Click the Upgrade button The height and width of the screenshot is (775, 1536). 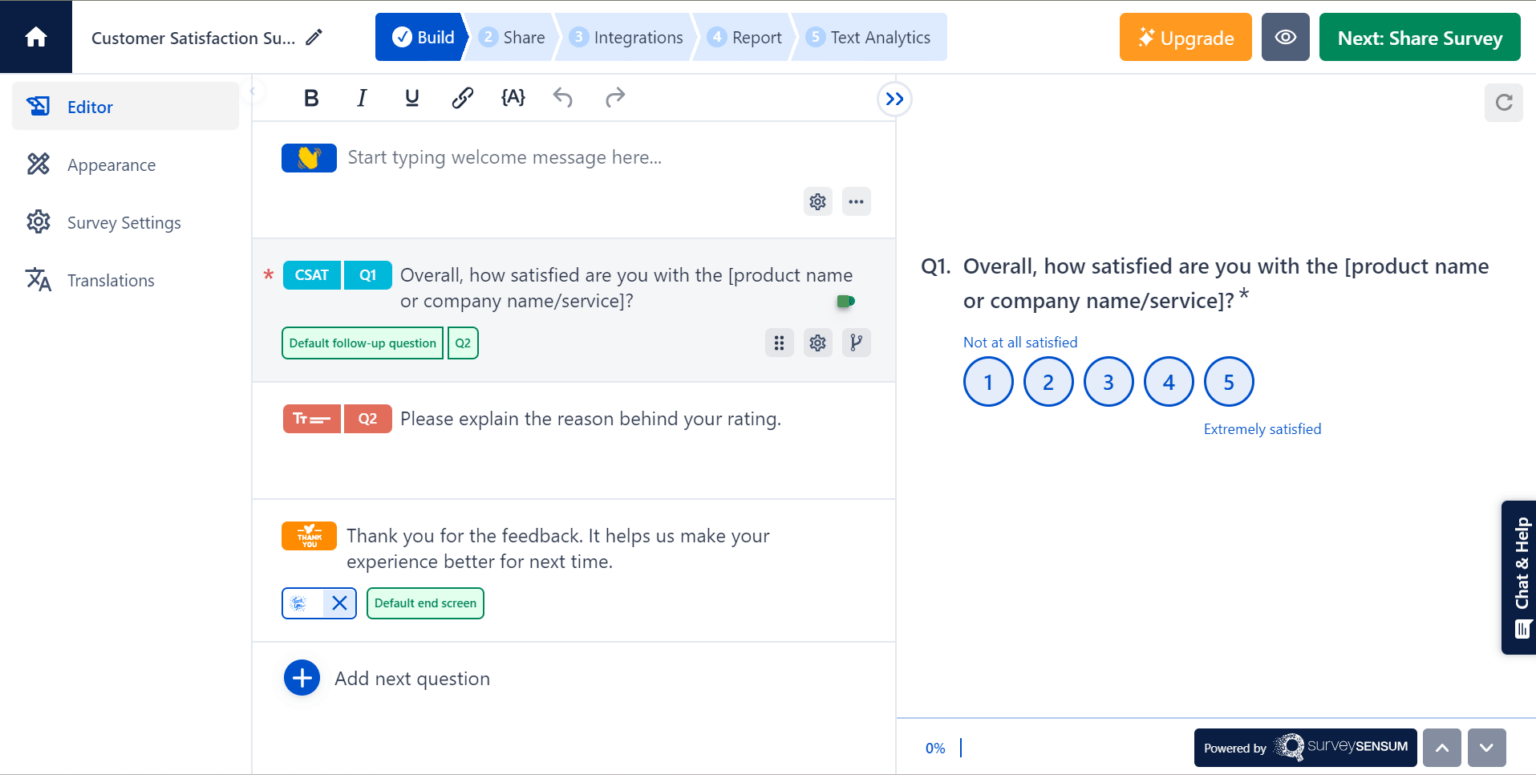[x=1185, y=36]
